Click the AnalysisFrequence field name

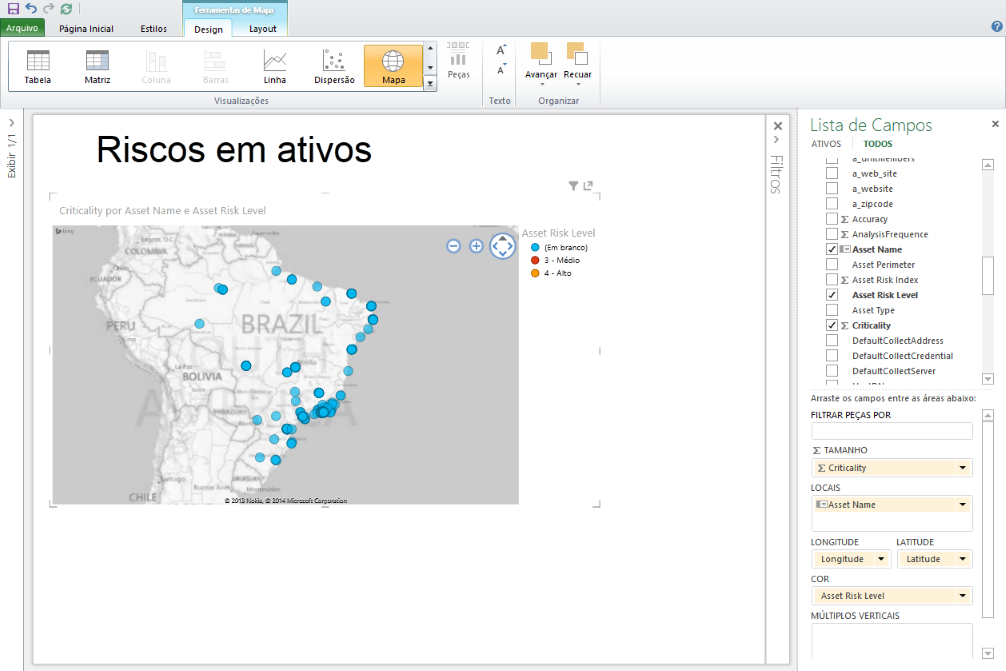tap(890, 234)
